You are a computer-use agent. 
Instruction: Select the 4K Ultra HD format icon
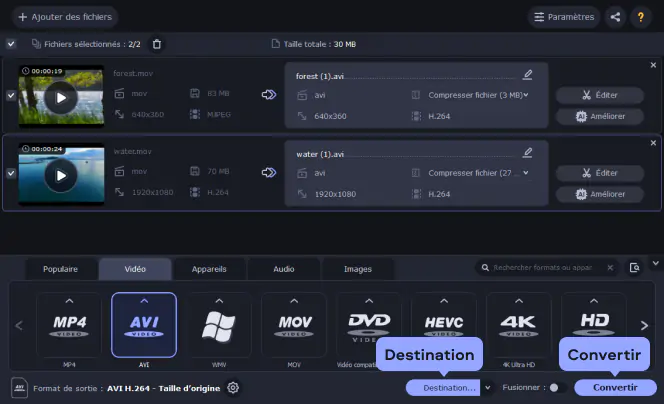(519, 325)
